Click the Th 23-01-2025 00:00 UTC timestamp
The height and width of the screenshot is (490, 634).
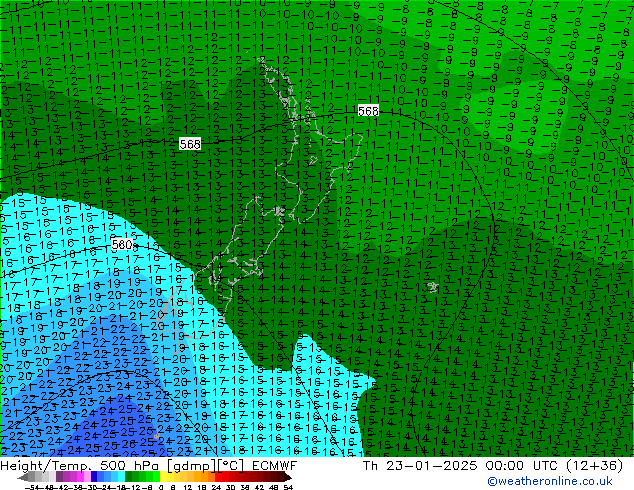(461, 466)
